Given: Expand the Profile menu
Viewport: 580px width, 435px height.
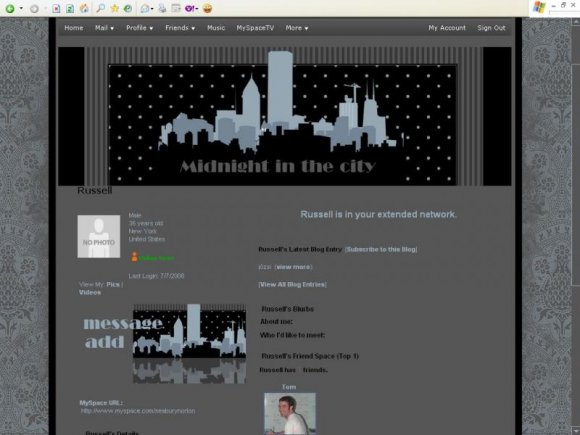Looking at the screenshot, I should (x=139, y=28).
